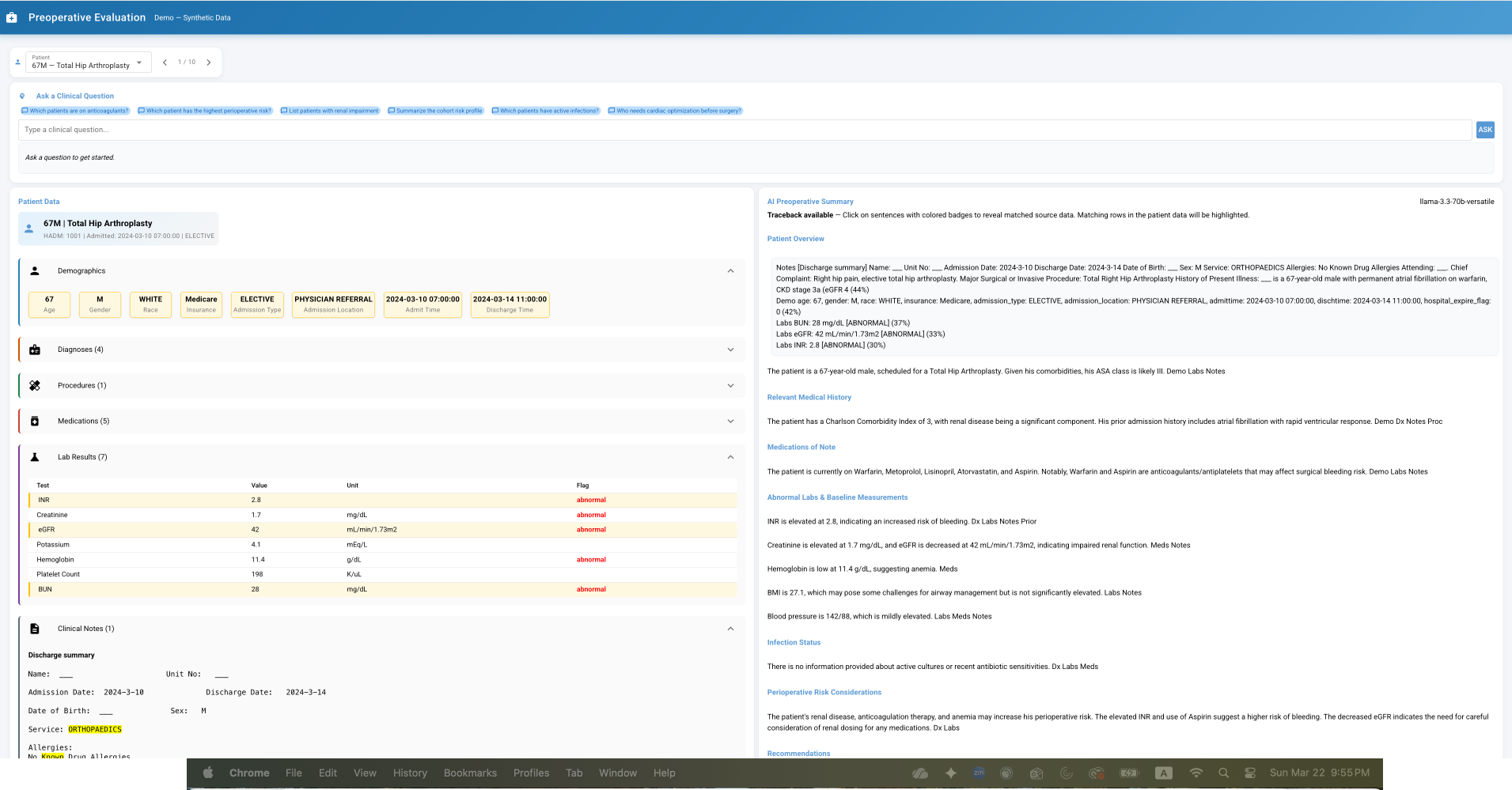Choose 'List patients with renal impairment' suggestion

(x=330, y=111)
